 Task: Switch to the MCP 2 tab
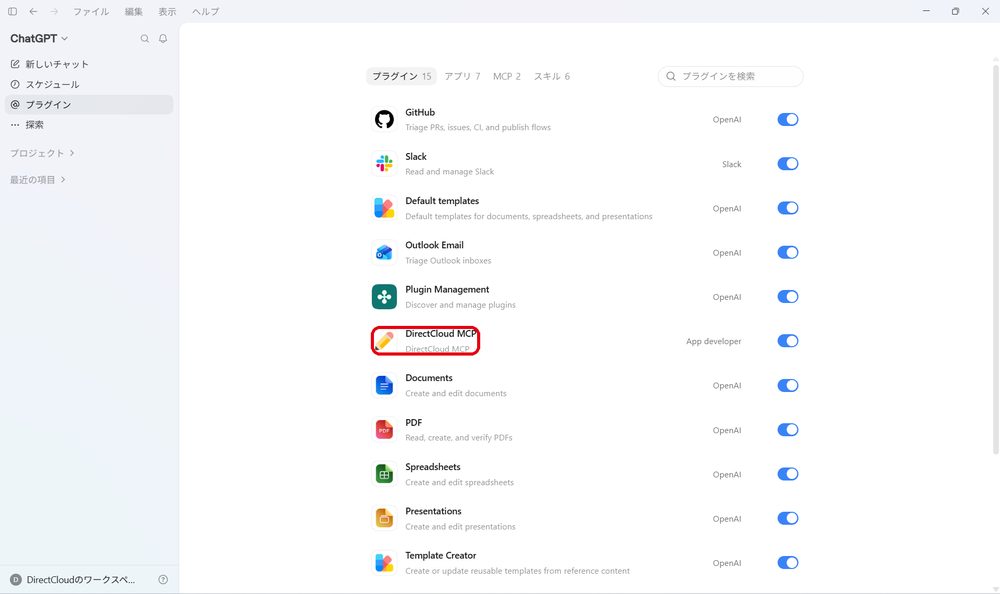[507, 77]
